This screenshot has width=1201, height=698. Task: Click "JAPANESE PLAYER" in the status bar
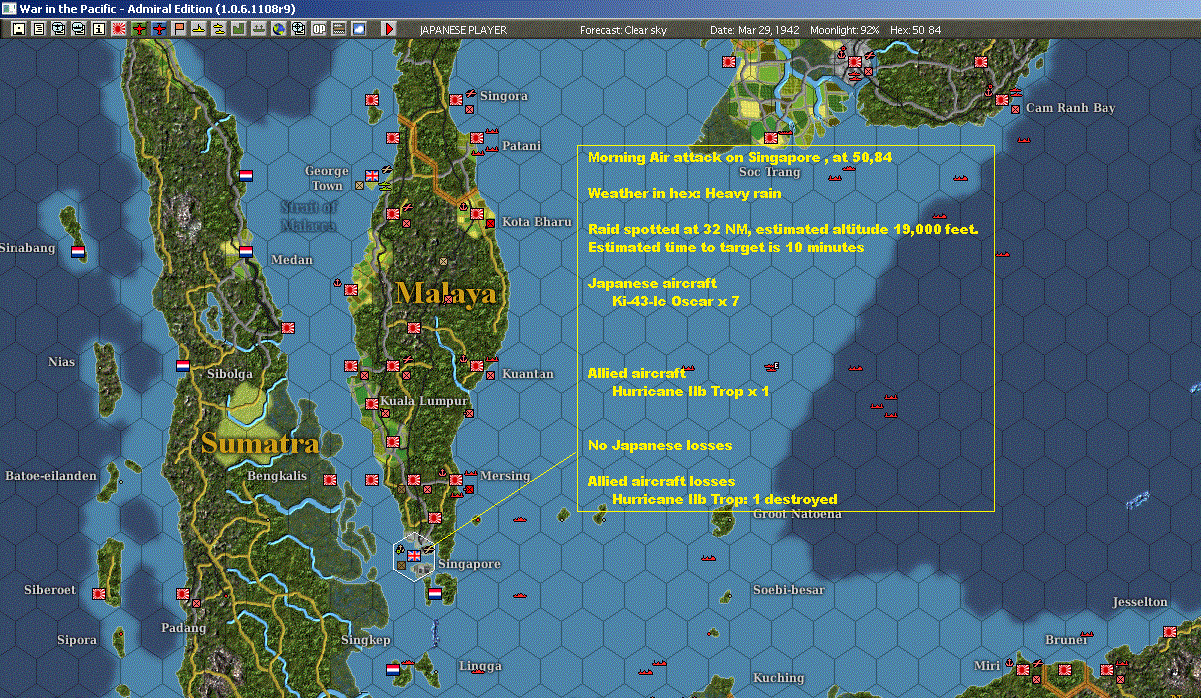click(463, 30)
